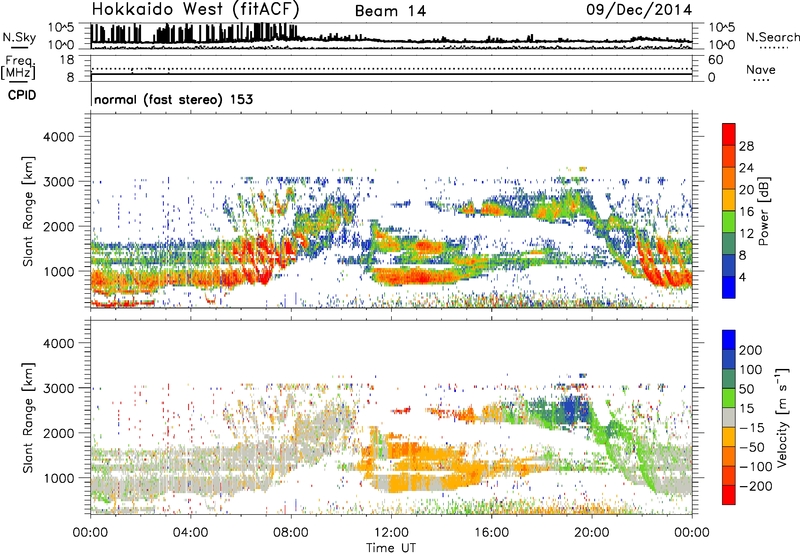The height and width of the screenshot is (554, 800).
Task: Click the '08:00' time axis tick
Action: tap(291, 533)
